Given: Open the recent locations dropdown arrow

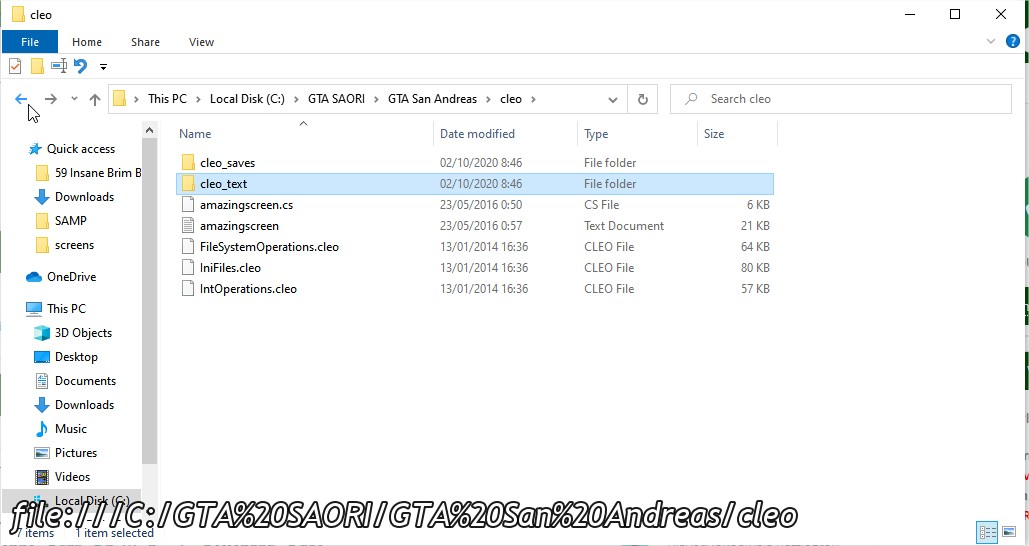Looking at the screenshot, I should tap(74, 99).
